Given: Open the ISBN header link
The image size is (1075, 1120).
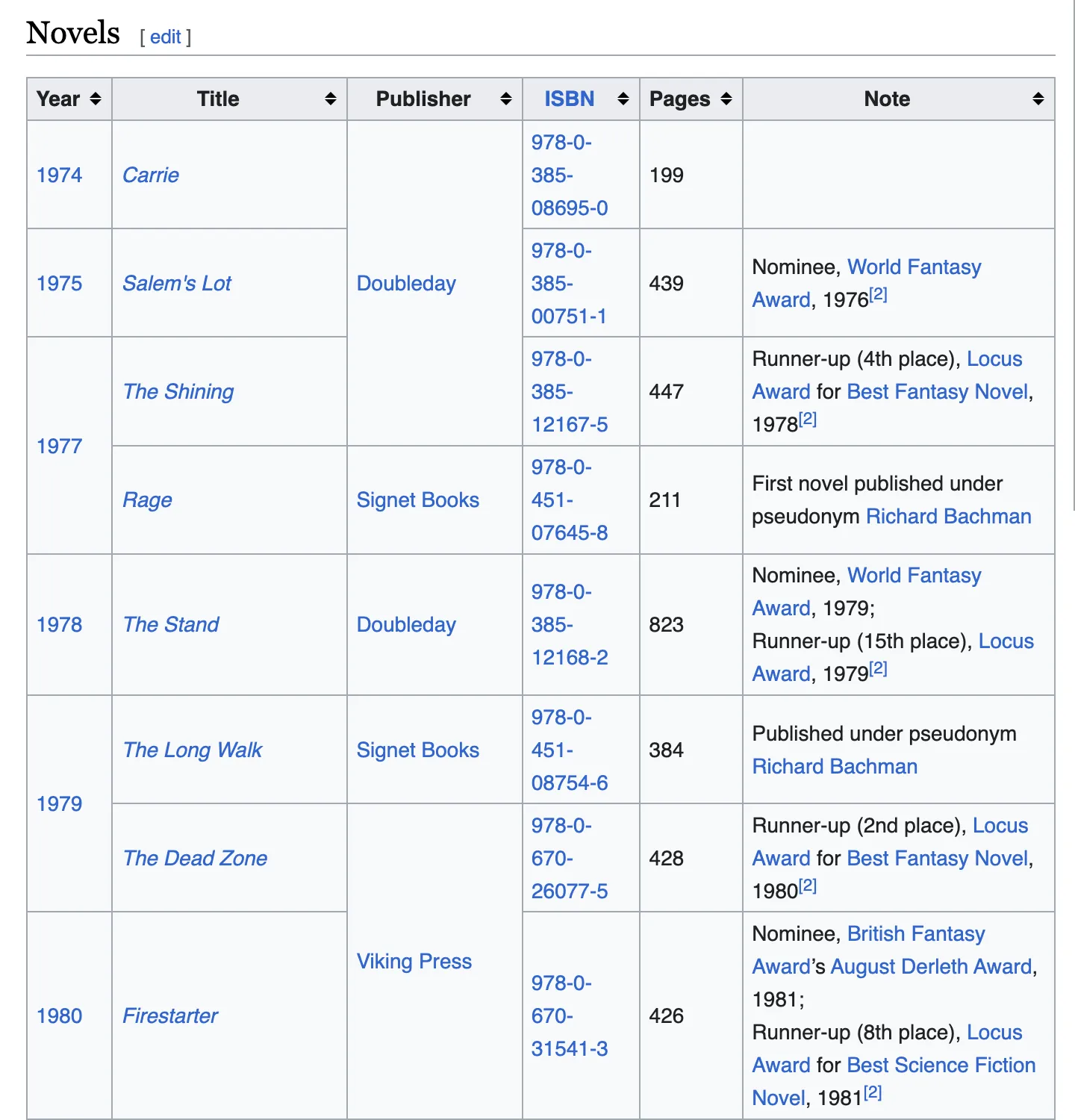Looking at the screenshot, I should (x=569, y=99).
